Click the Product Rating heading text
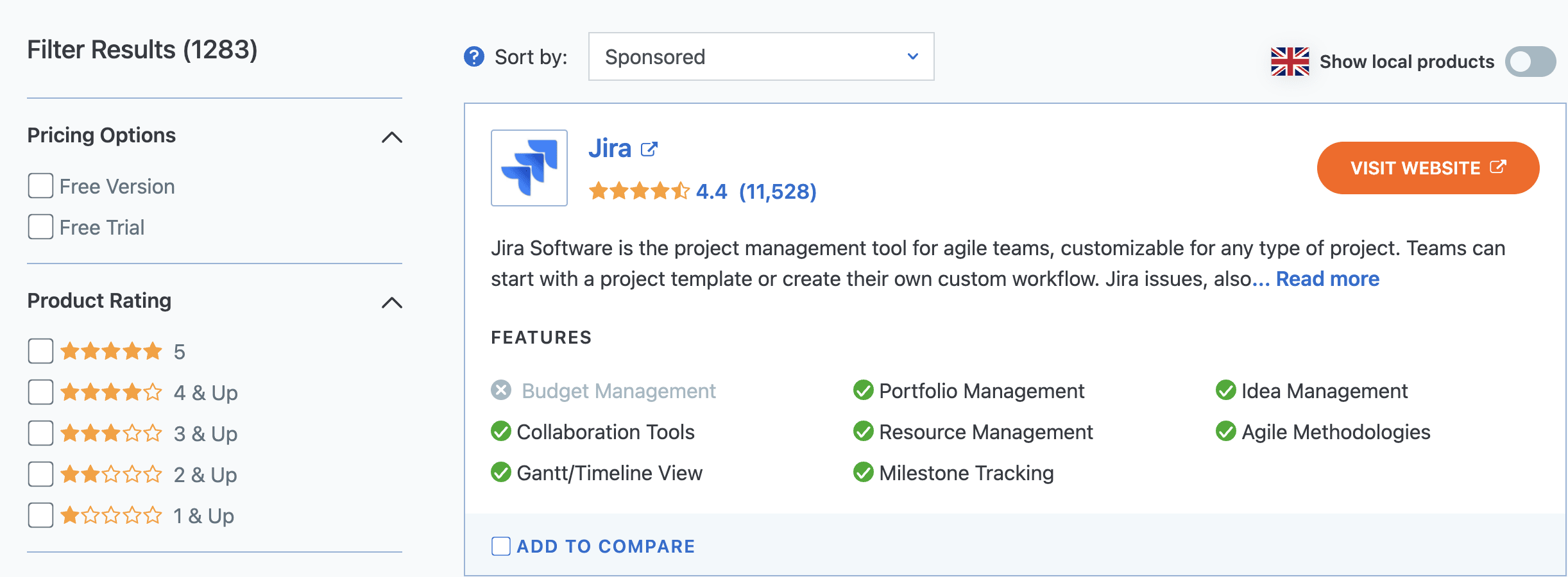Image resolution: width=1568 pixels, height=577 pixels. pyautogui.click(x=99, y=301)
